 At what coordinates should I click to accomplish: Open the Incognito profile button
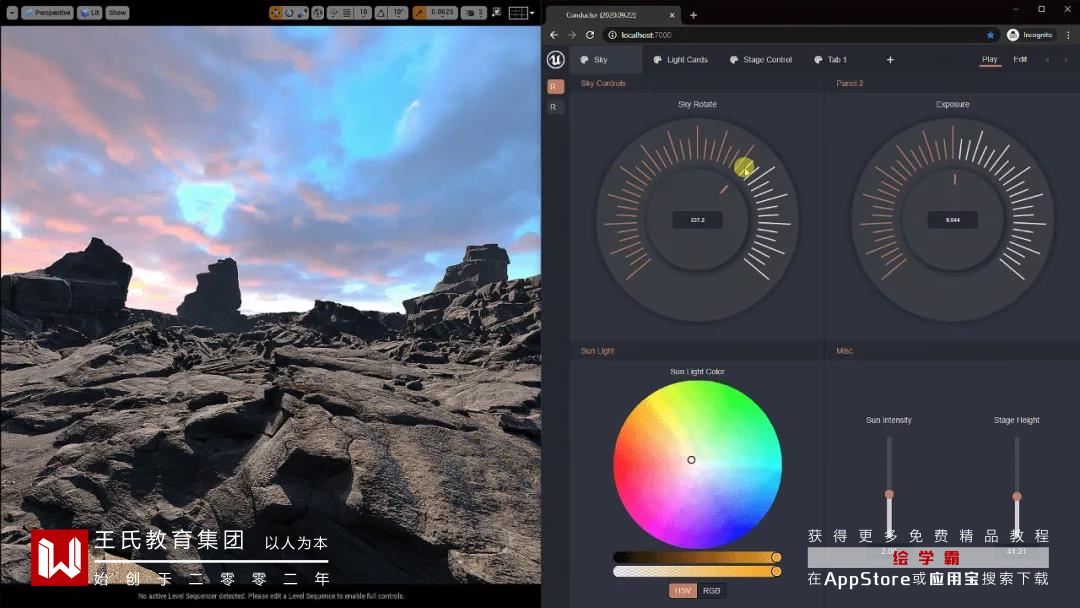click(x=1030, y=34)
